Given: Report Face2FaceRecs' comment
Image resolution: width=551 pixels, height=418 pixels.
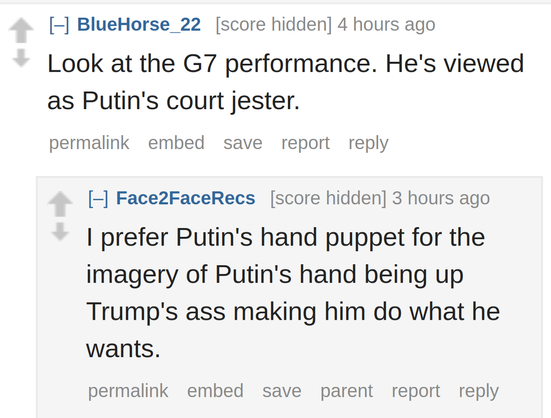Looking at the screenshot, I should click(x=416, y=391).
